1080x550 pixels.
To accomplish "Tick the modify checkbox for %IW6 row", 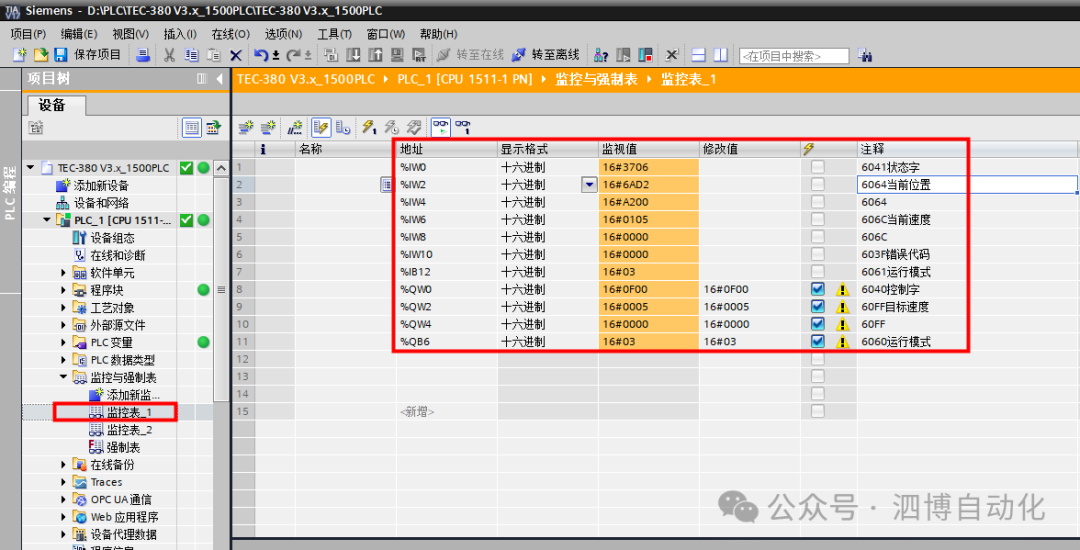I will (818, 219).
